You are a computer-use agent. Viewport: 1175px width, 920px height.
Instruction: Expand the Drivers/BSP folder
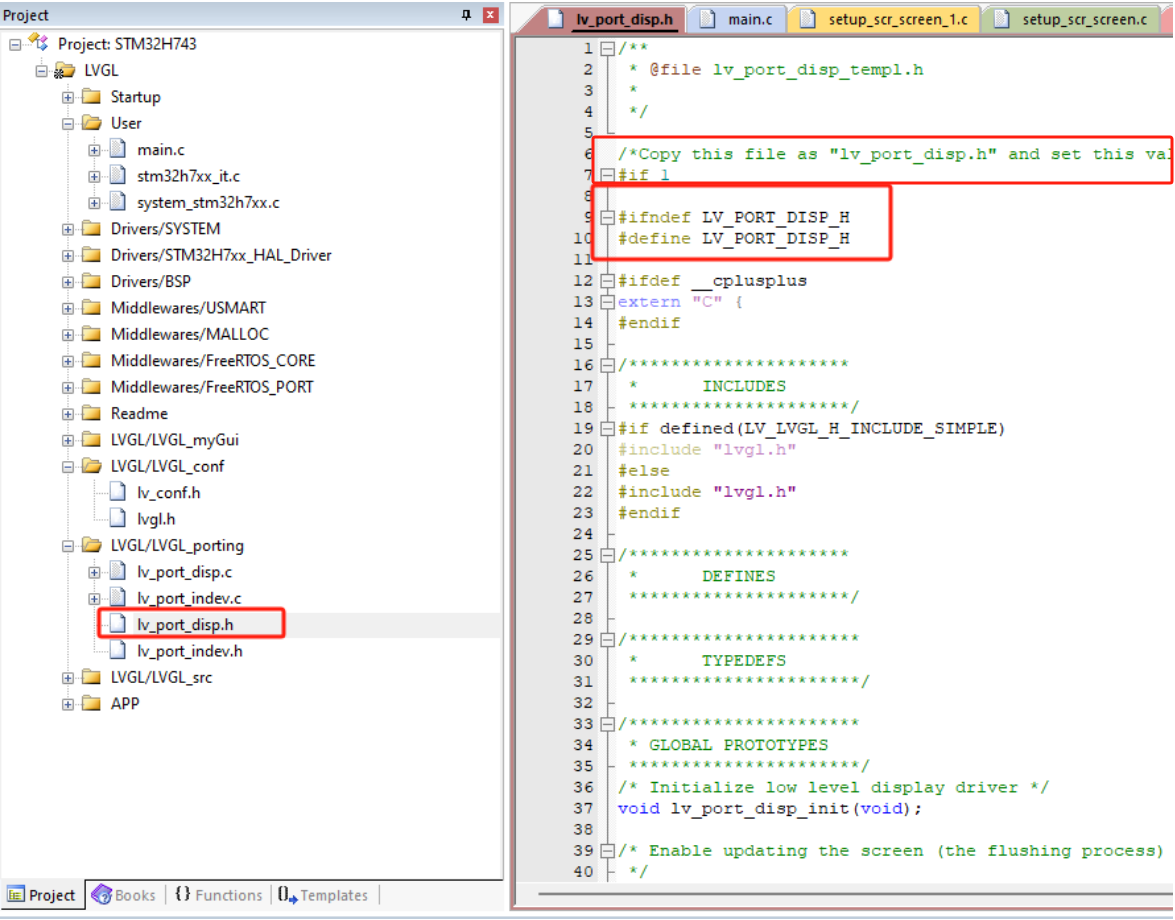coord(67,282)
